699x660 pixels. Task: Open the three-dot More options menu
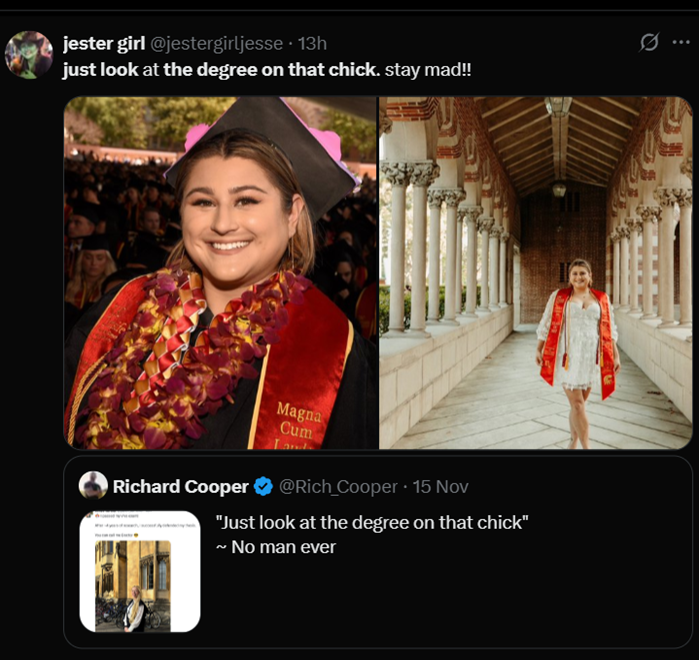coord(681,42)
